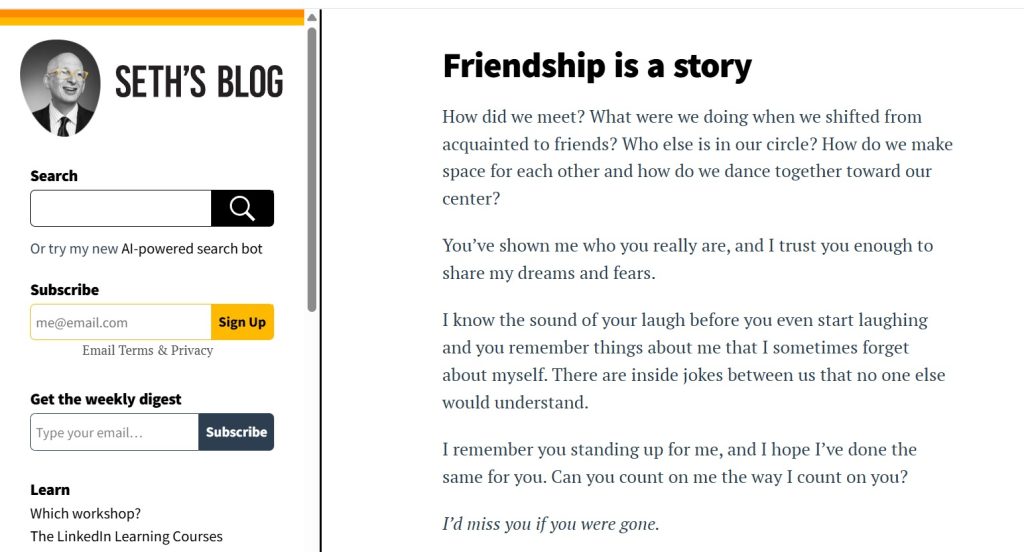
Task: Open the Friendship is a story post title
Action: [x=597, y=66]
